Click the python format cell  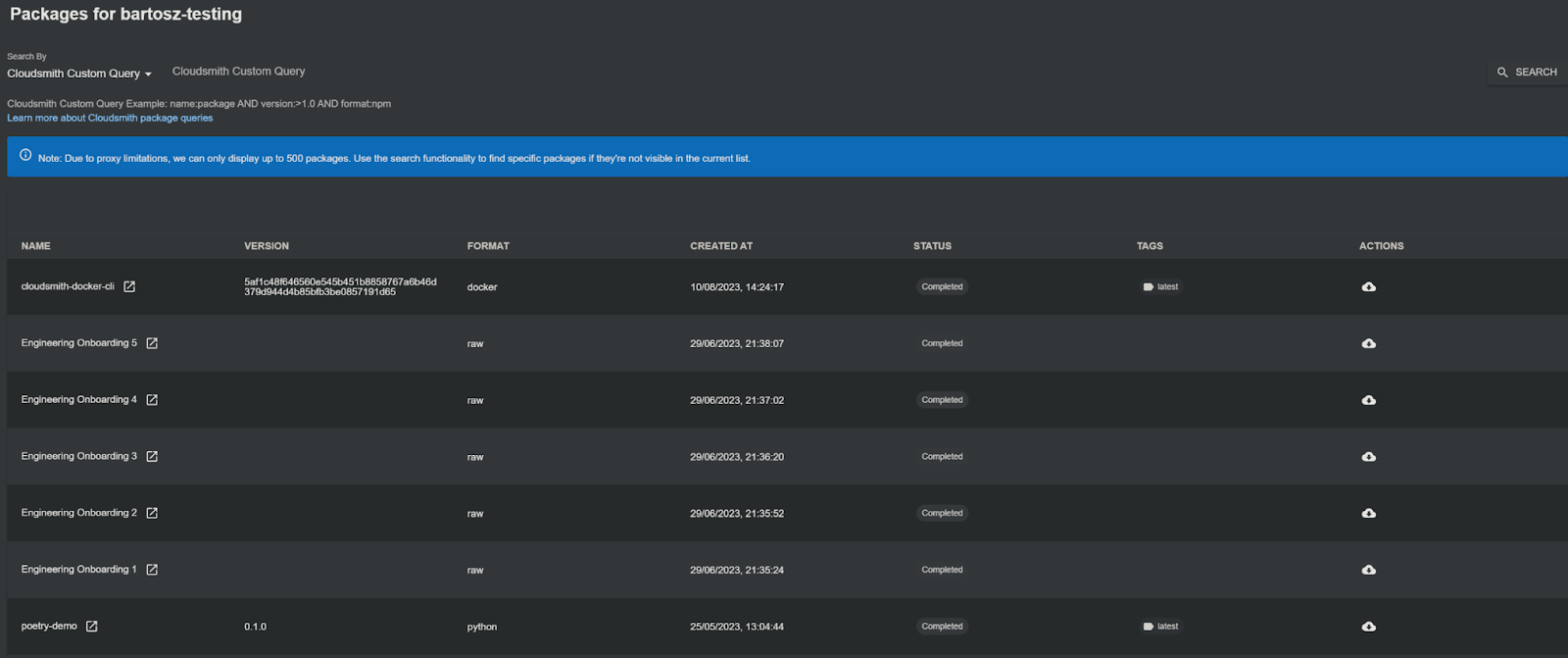[x=482, y=627]
